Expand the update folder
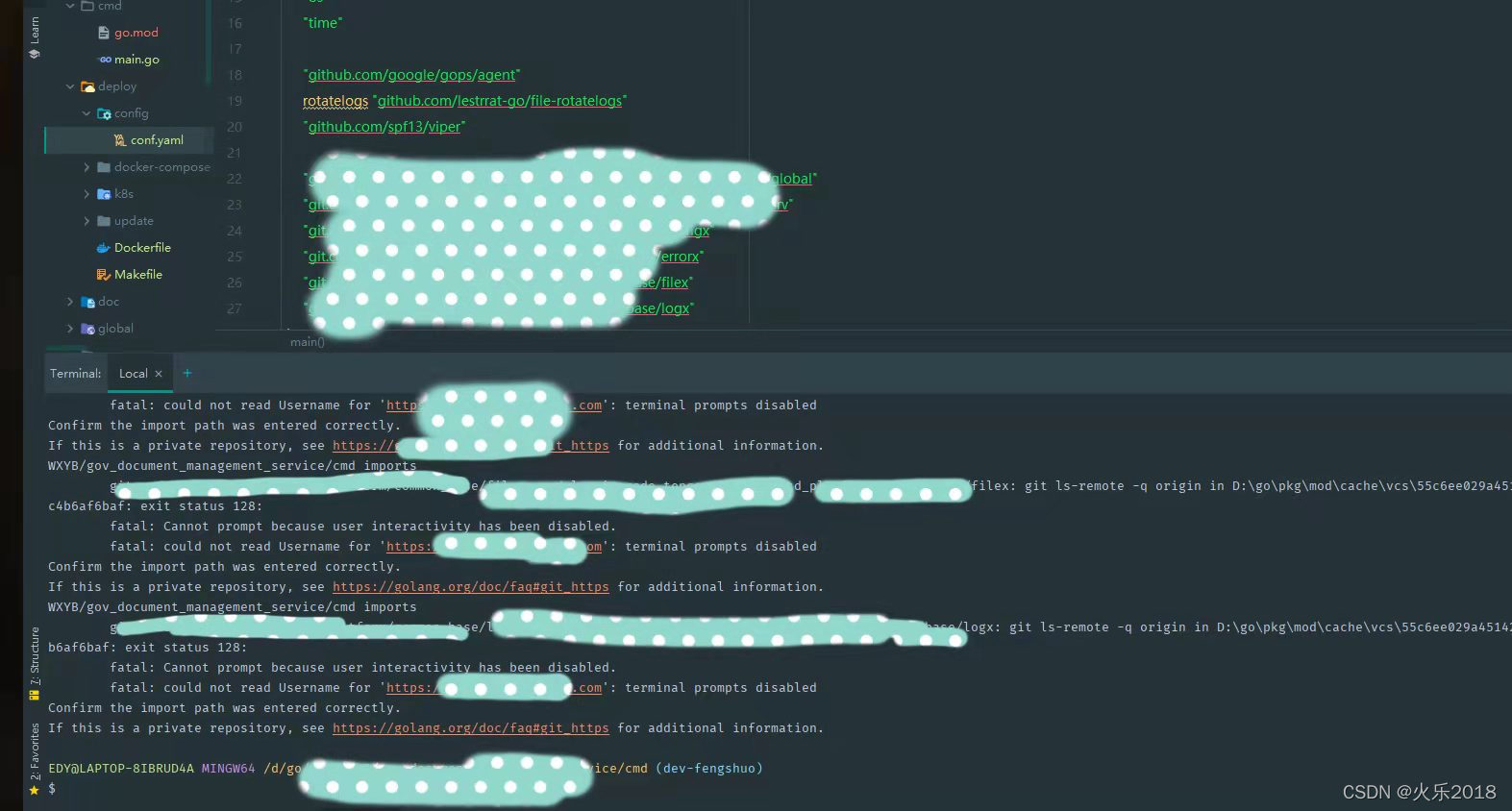 pyautogui.click(x=87, y=221)
